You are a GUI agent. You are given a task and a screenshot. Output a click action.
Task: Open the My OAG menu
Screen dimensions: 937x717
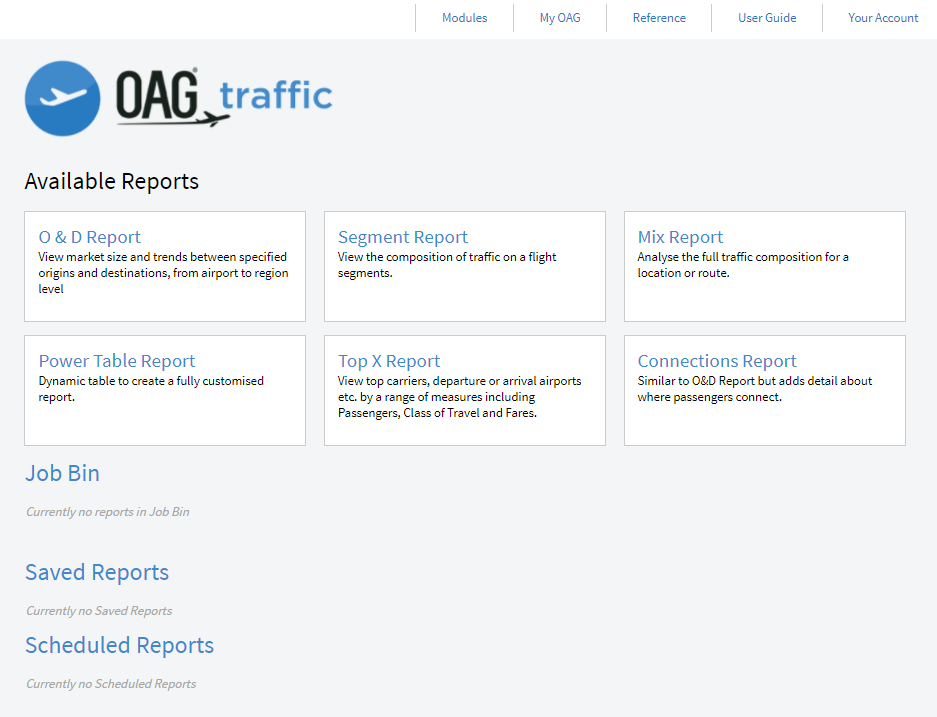click(x=560, y=18)
